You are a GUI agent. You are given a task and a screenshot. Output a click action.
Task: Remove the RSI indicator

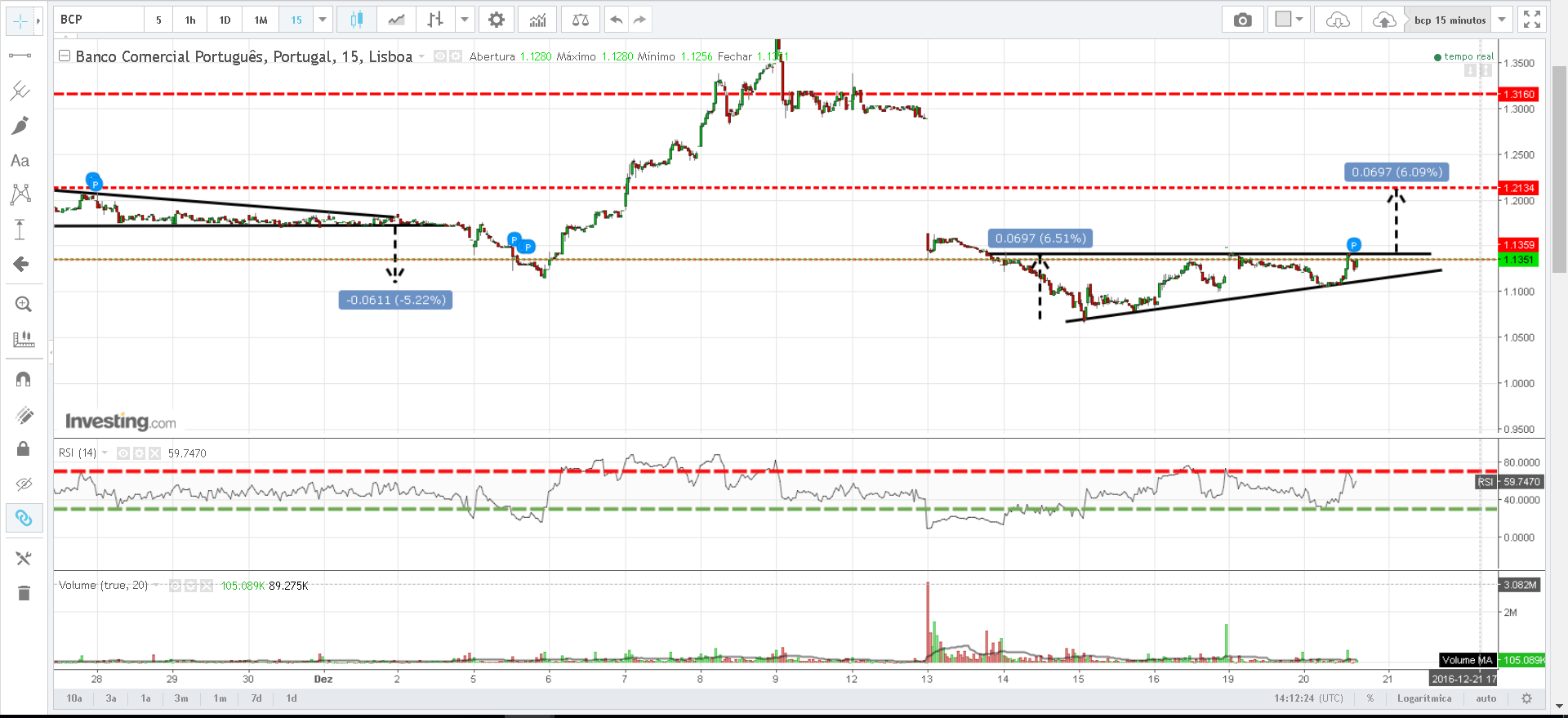(154, 453)
